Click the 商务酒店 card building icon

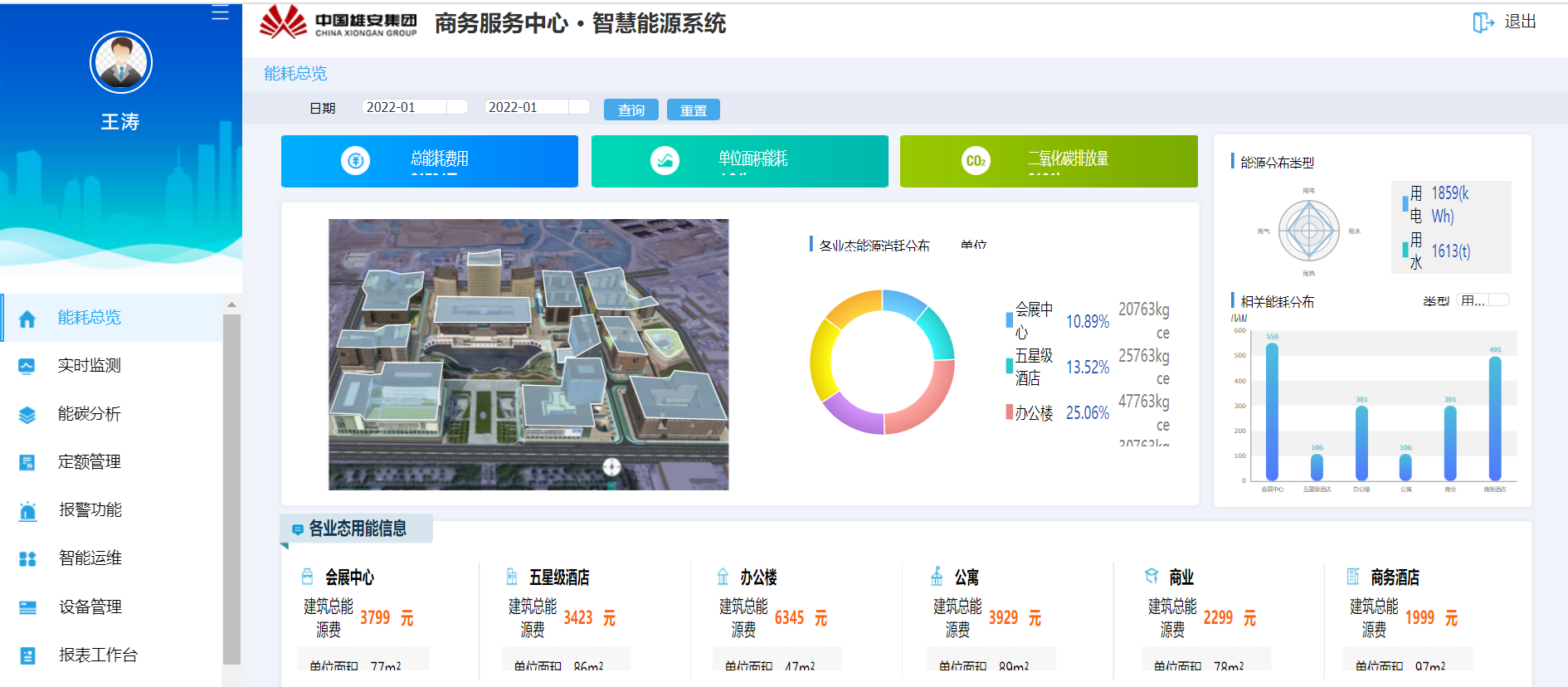[x=1353, y=576]
